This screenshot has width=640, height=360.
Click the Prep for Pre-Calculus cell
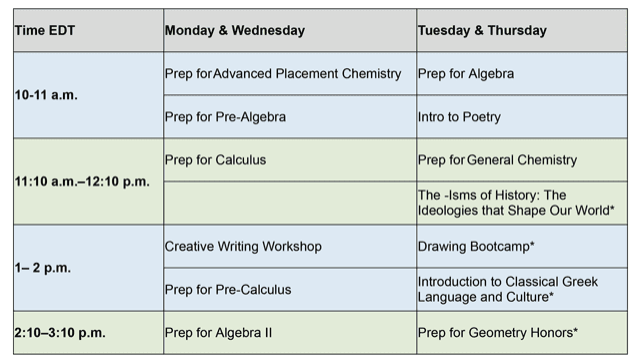point(290,290)
